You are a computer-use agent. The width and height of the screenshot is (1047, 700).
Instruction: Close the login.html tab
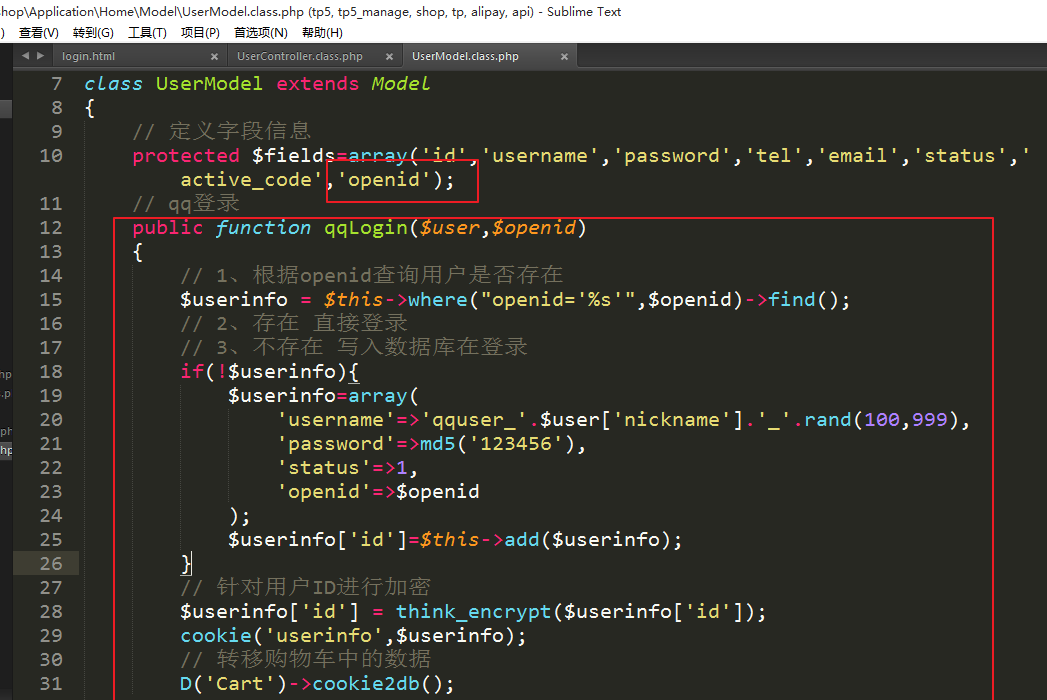click(x=214, y=57)
